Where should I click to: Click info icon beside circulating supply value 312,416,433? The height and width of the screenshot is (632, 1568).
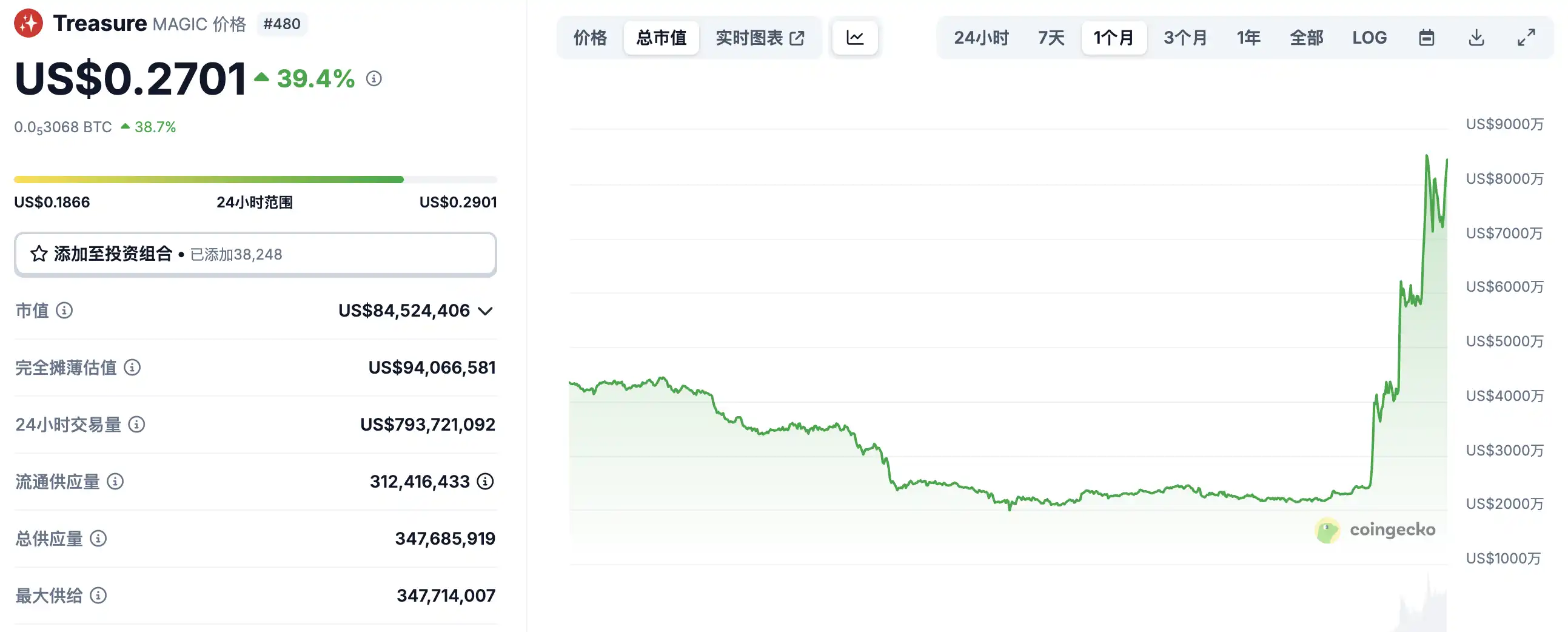(485, 482)
